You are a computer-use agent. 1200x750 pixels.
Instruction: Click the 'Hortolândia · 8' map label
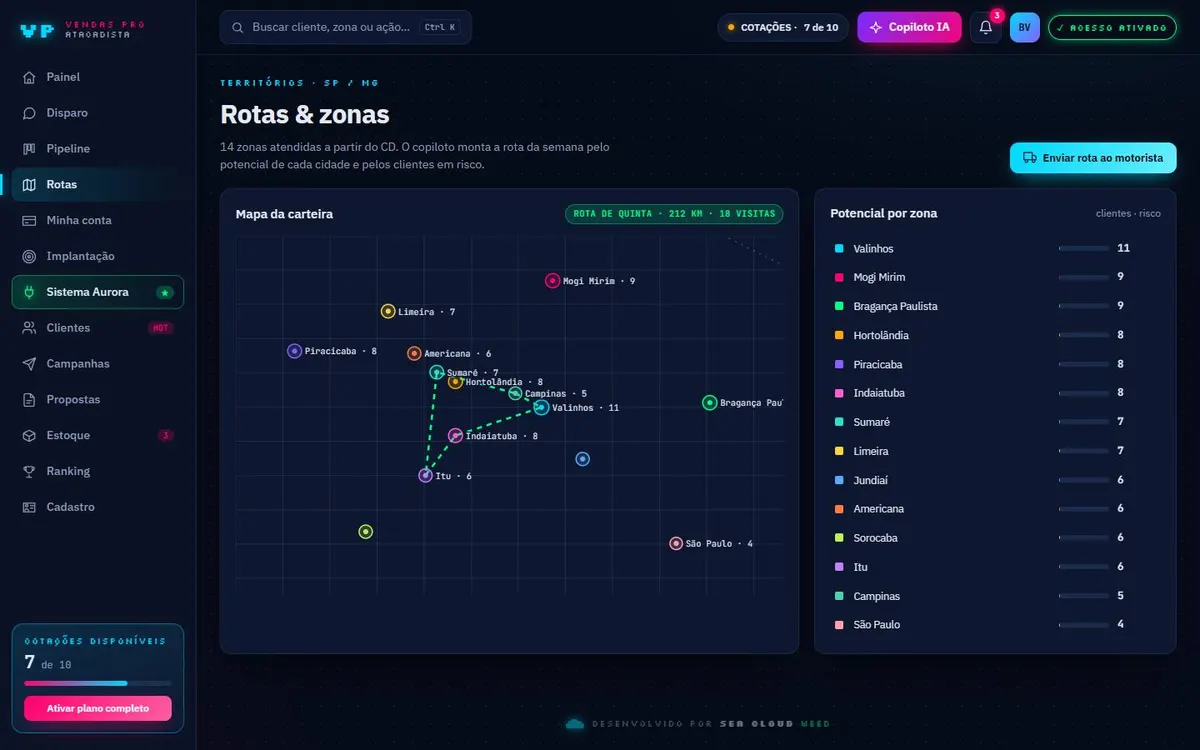pos(504,382)
